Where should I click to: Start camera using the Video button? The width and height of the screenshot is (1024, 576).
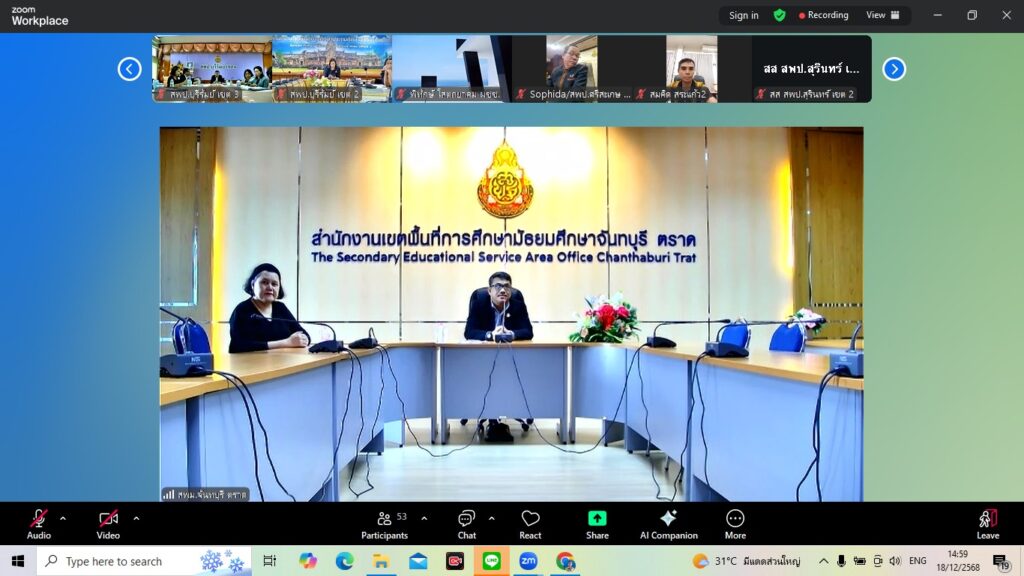[x=108, y=519]
